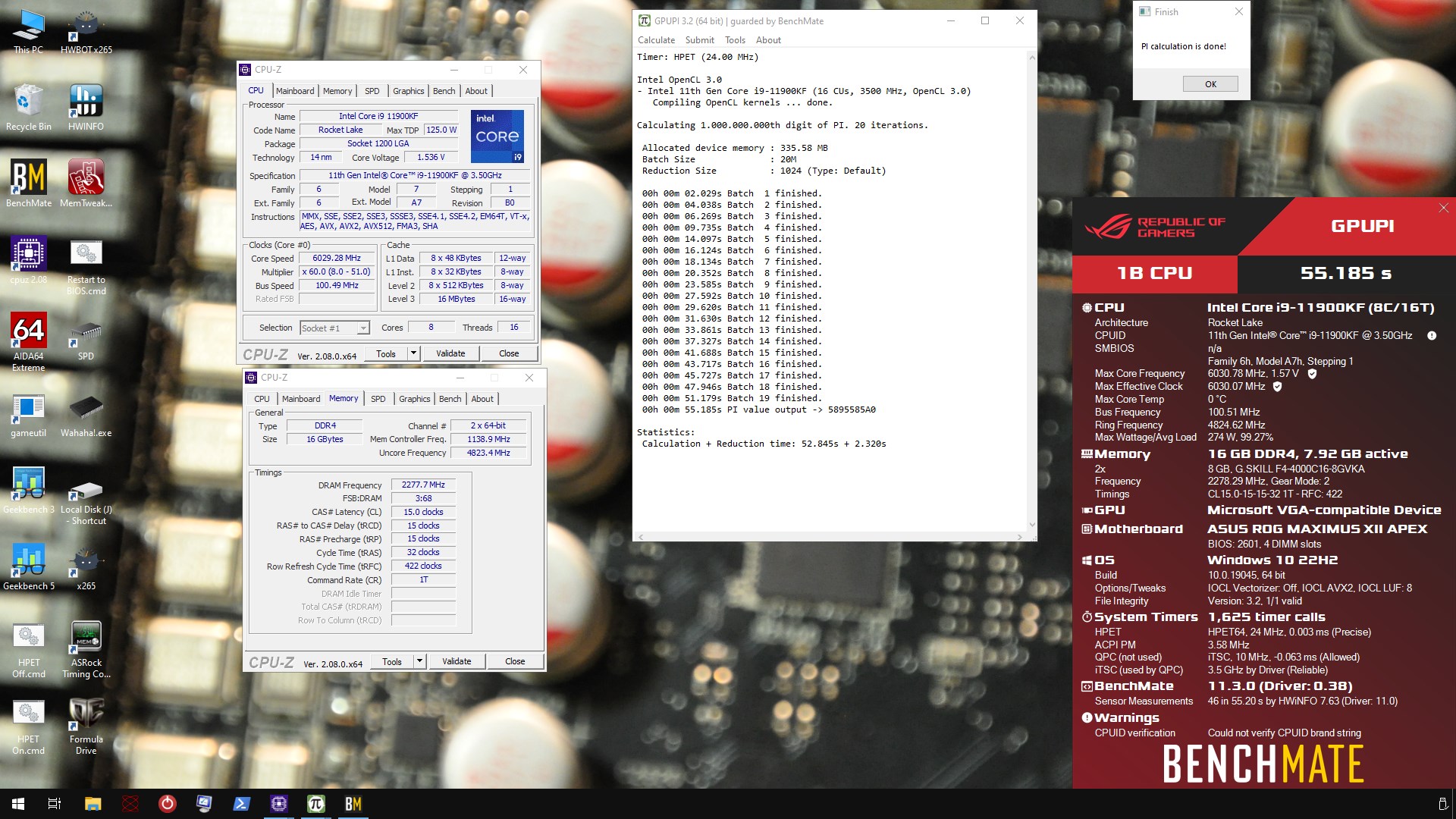Open ASRock Timing Configurator icon
The image size is (1456, 819).
pos(86,650)
